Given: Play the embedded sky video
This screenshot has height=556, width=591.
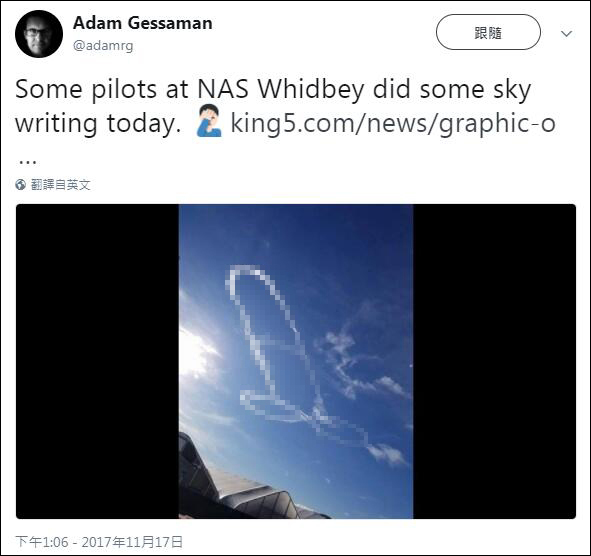Looking at the screenshot, I should tap(296, 361).
